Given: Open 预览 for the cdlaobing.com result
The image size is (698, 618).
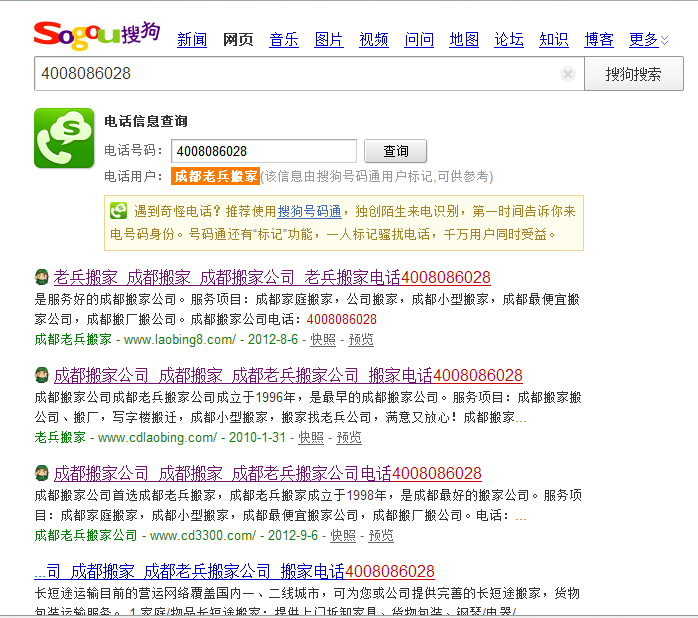Looking at the screenshot, I should click(349, 438).
